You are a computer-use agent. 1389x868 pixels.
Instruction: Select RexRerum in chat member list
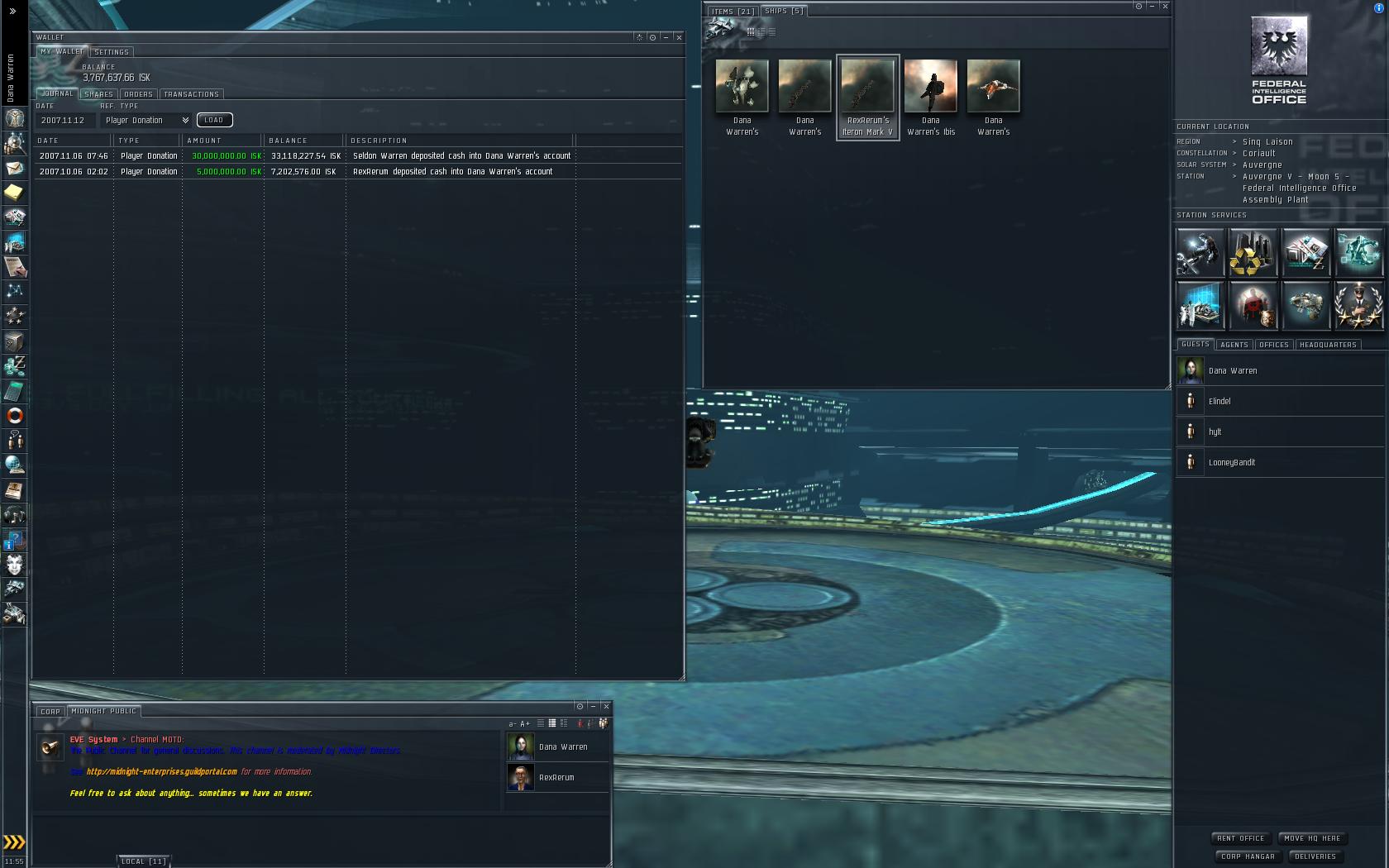[x=557, y=777]
